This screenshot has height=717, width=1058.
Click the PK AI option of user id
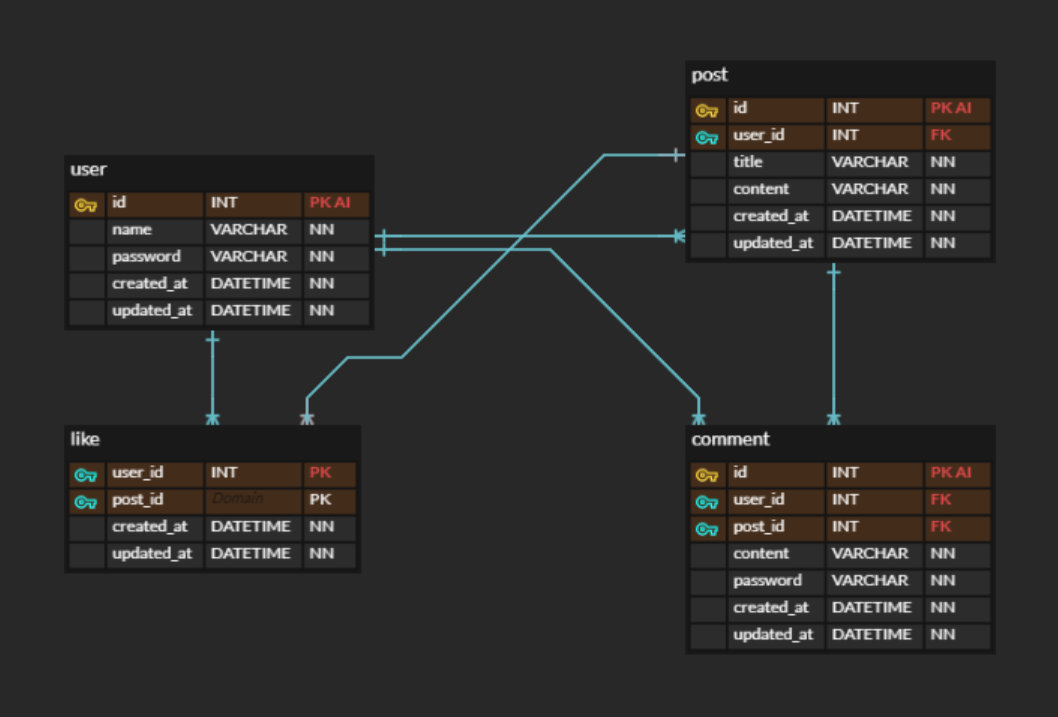point(330,202)
